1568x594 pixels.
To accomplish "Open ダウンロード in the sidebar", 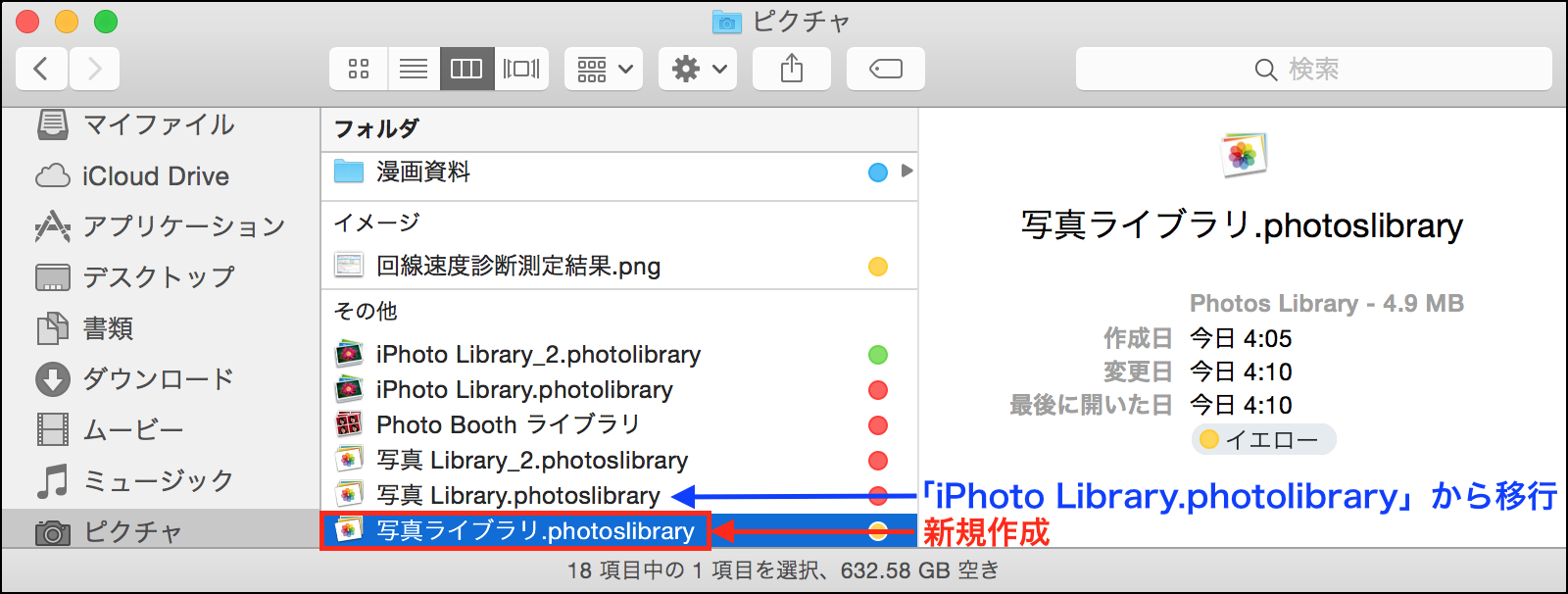I will (x=161, y=379).
